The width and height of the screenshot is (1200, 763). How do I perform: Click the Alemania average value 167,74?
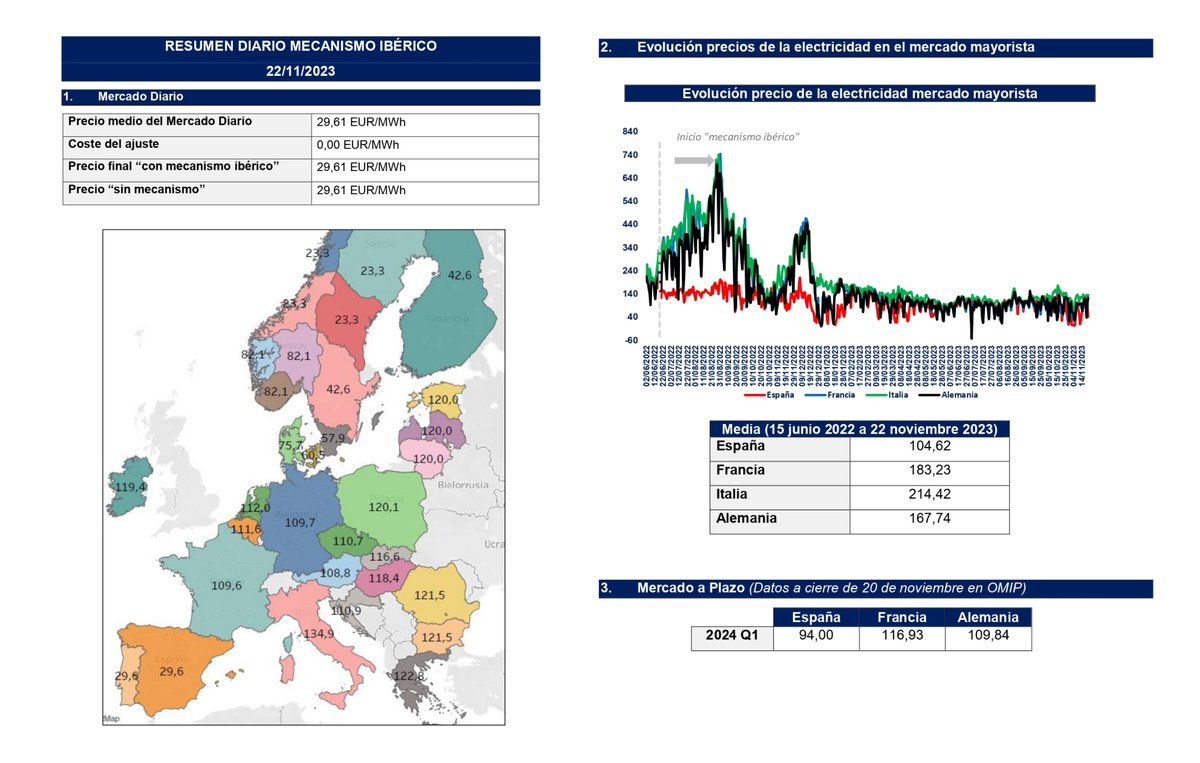pyautogui.click(x=930, y=520)
